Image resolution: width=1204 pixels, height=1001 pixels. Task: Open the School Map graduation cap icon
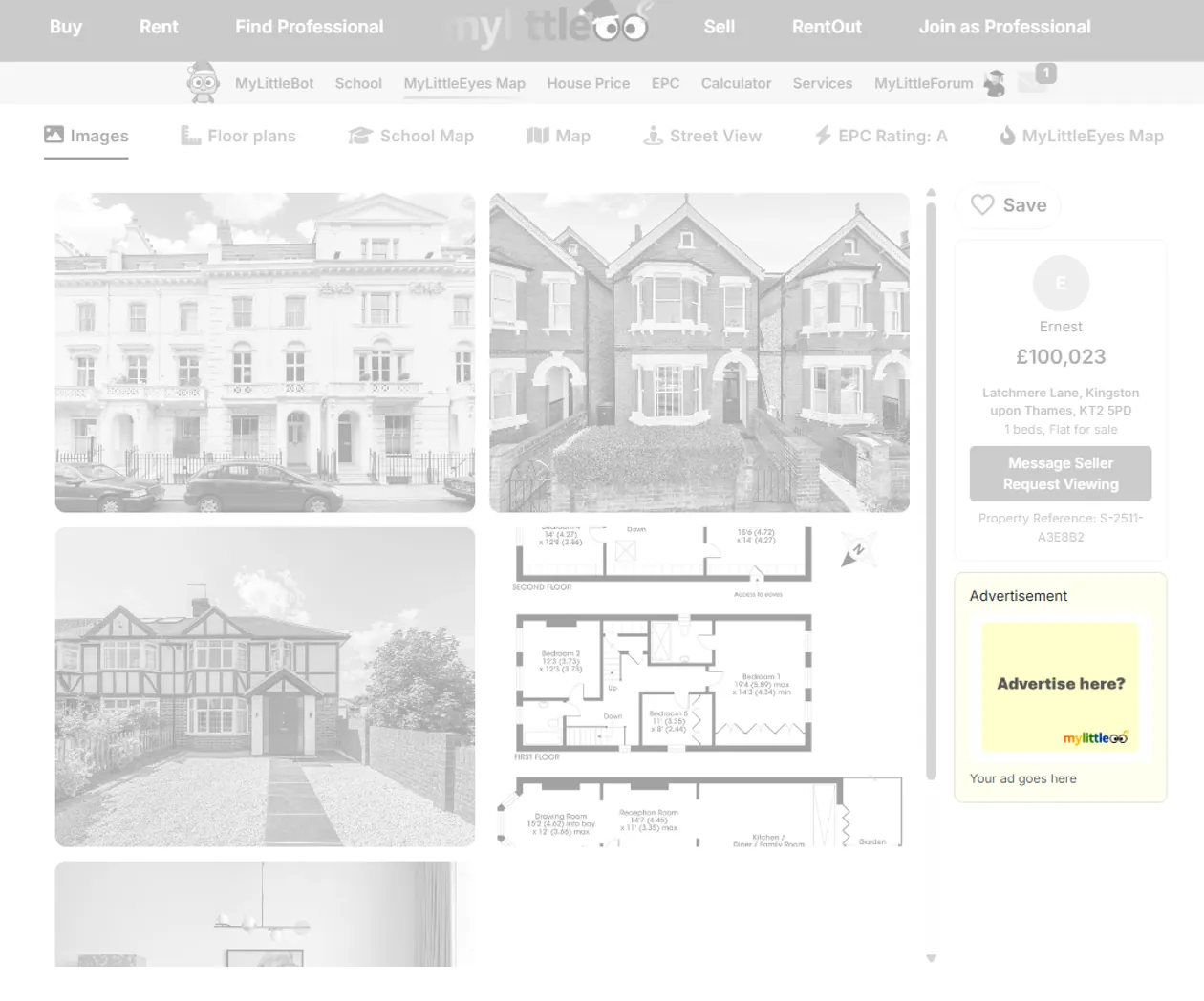[359, 135]
